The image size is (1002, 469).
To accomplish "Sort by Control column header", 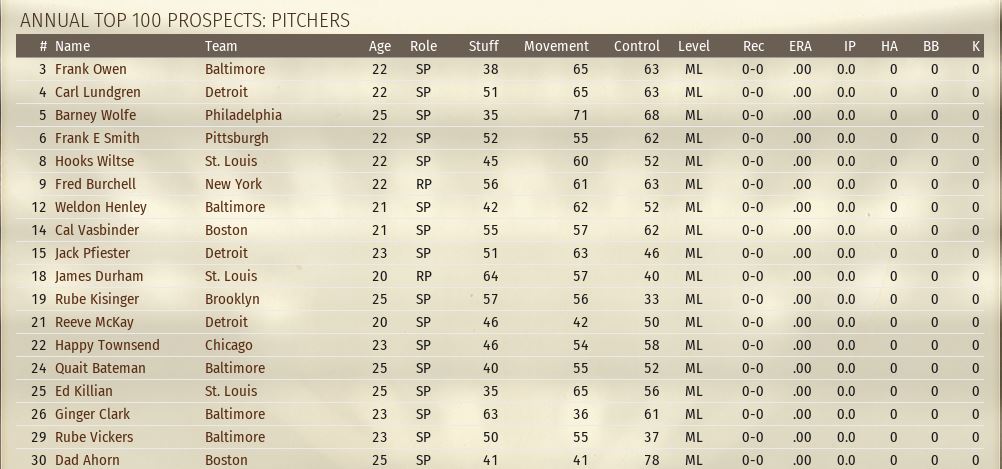I will tap(636, 46).
